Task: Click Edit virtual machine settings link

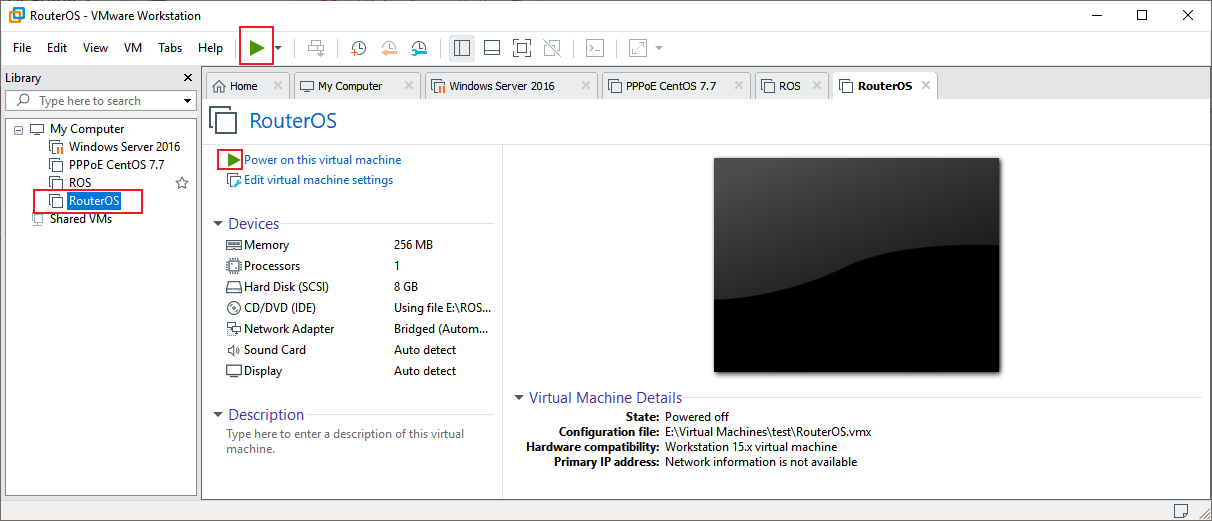Action: click(319, 180)
